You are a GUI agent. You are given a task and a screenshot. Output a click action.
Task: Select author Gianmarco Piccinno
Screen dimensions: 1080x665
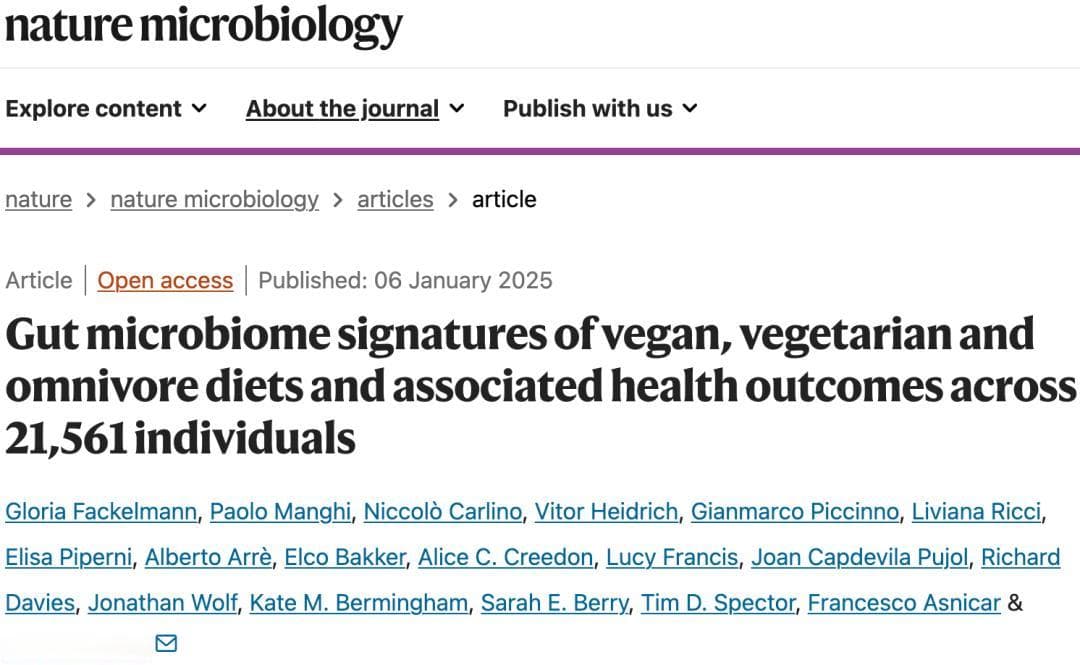(795, 511)
